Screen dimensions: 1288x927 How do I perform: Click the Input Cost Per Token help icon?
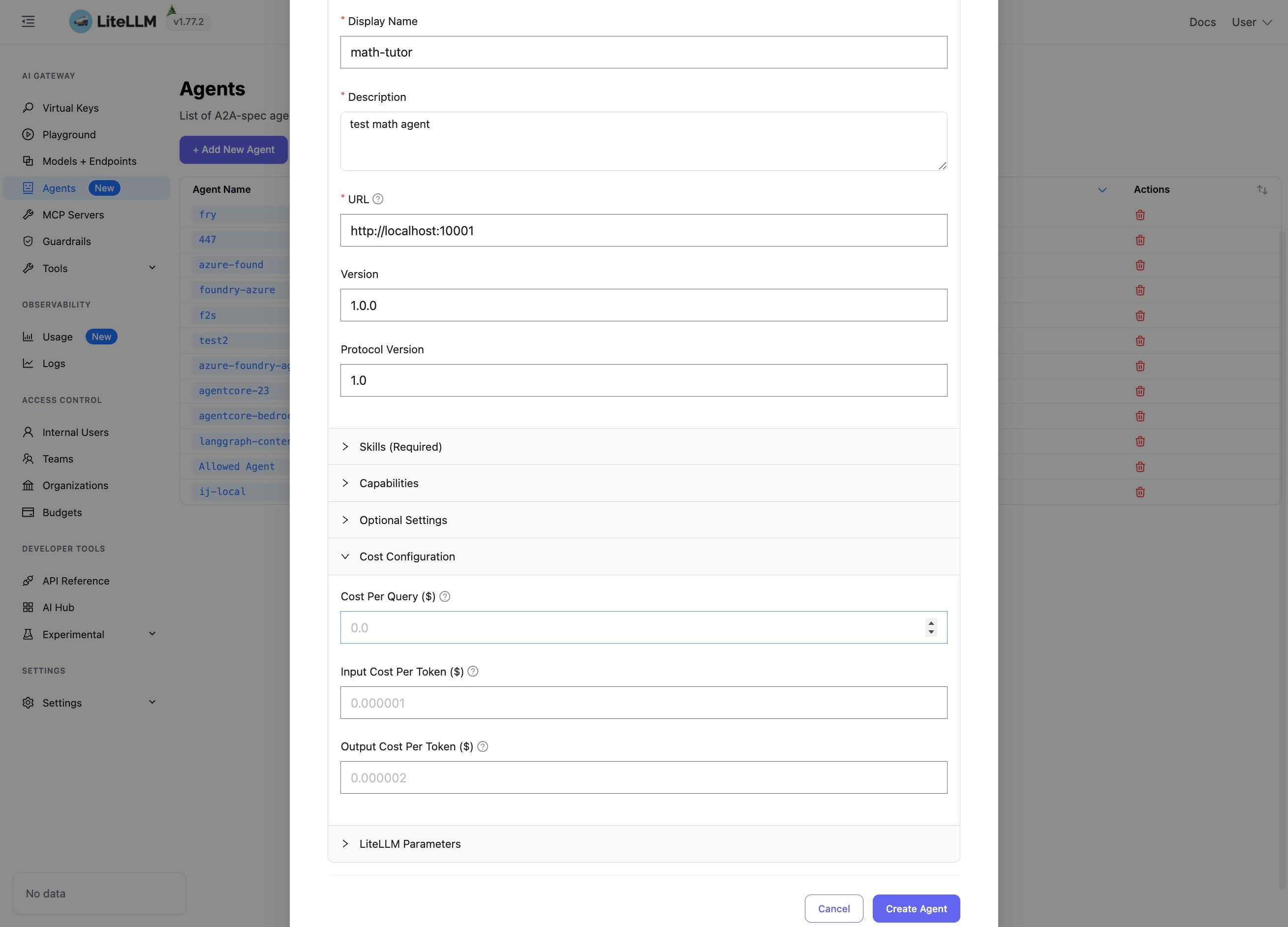[x=473, y=672]
